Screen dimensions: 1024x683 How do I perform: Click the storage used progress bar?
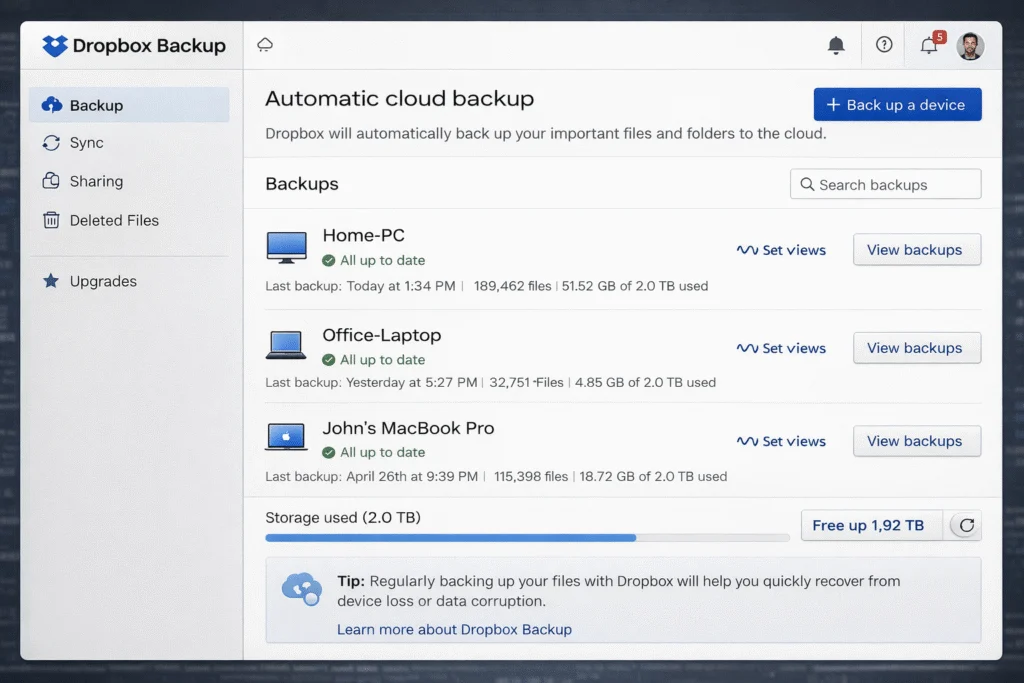click(x=525, y=538)
